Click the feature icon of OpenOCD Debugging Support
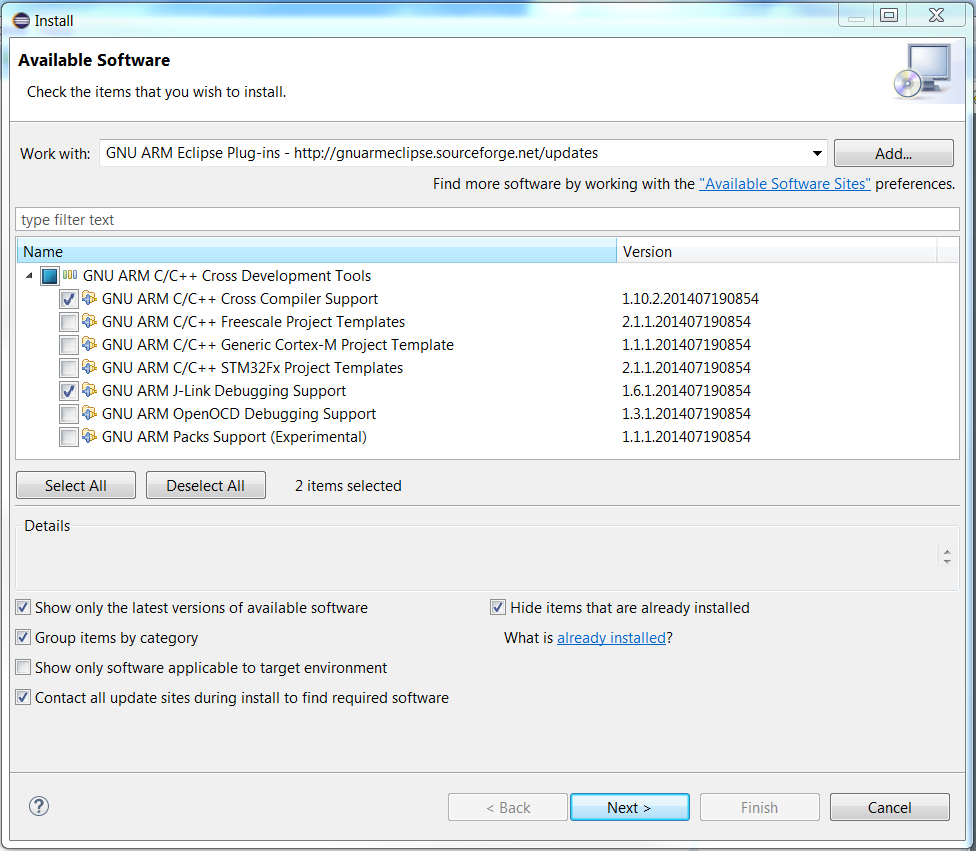The height and width of the screenshot is (851, 976). [x=90, y=413]
